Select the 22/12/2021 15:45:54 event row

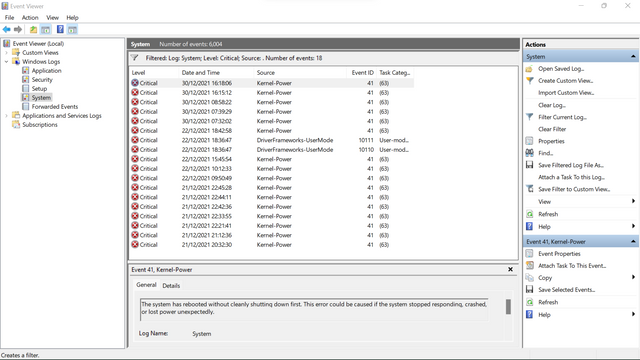coord(272,159)
